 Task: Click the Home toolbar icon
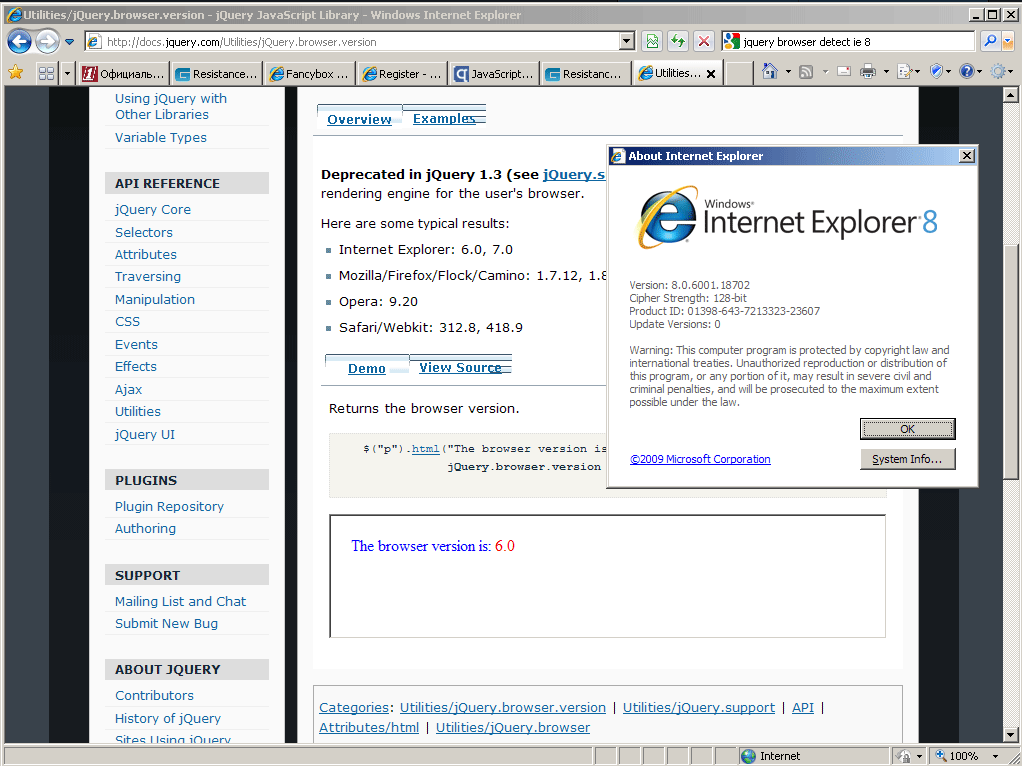pos(769,72)
